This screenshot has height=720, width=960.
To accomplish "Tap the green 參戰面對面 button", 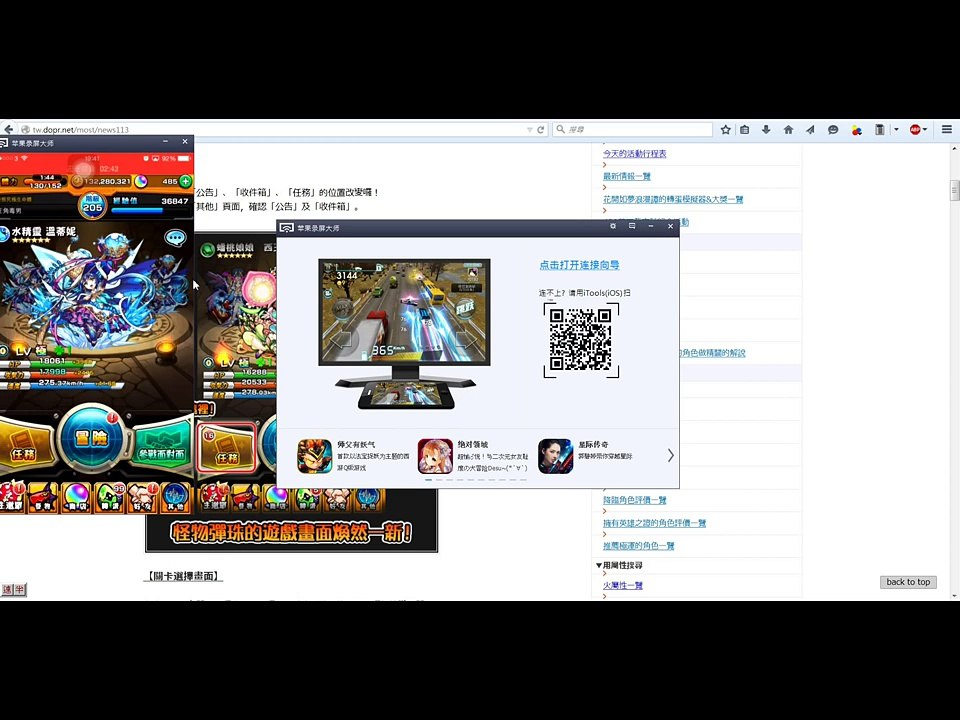I will 162,442.
